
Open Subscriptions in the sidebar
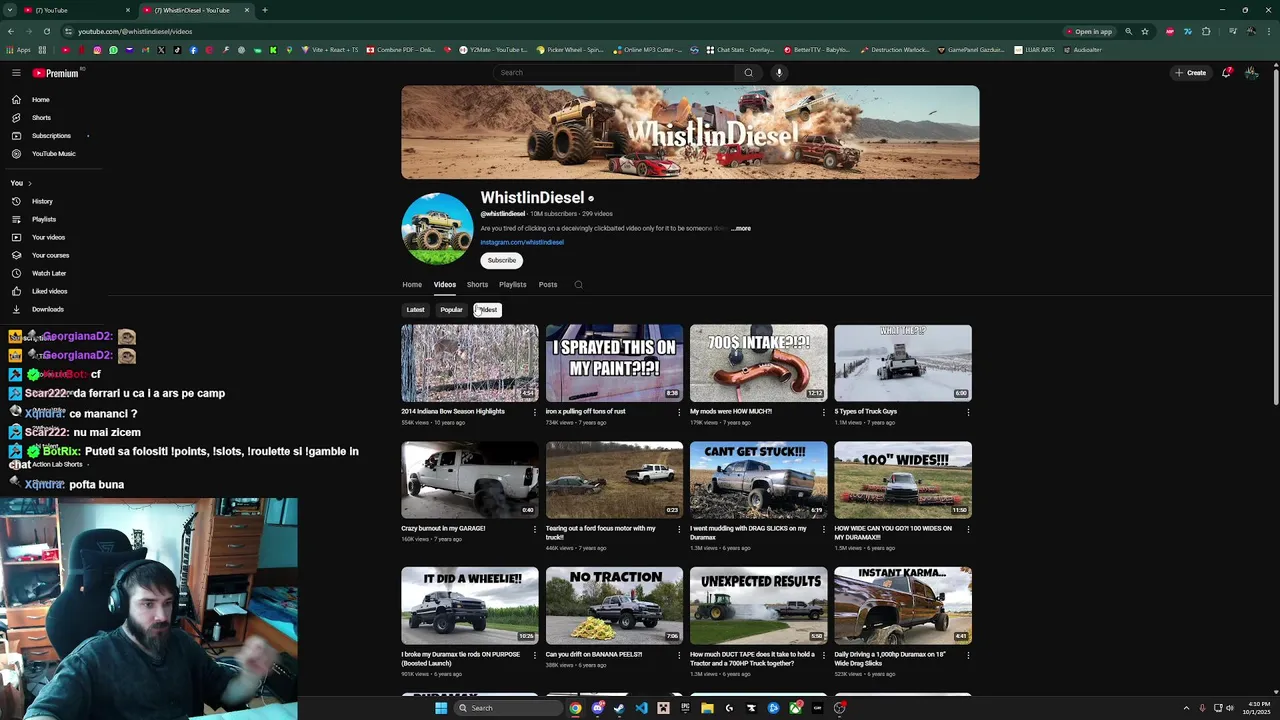click(51, 136)
